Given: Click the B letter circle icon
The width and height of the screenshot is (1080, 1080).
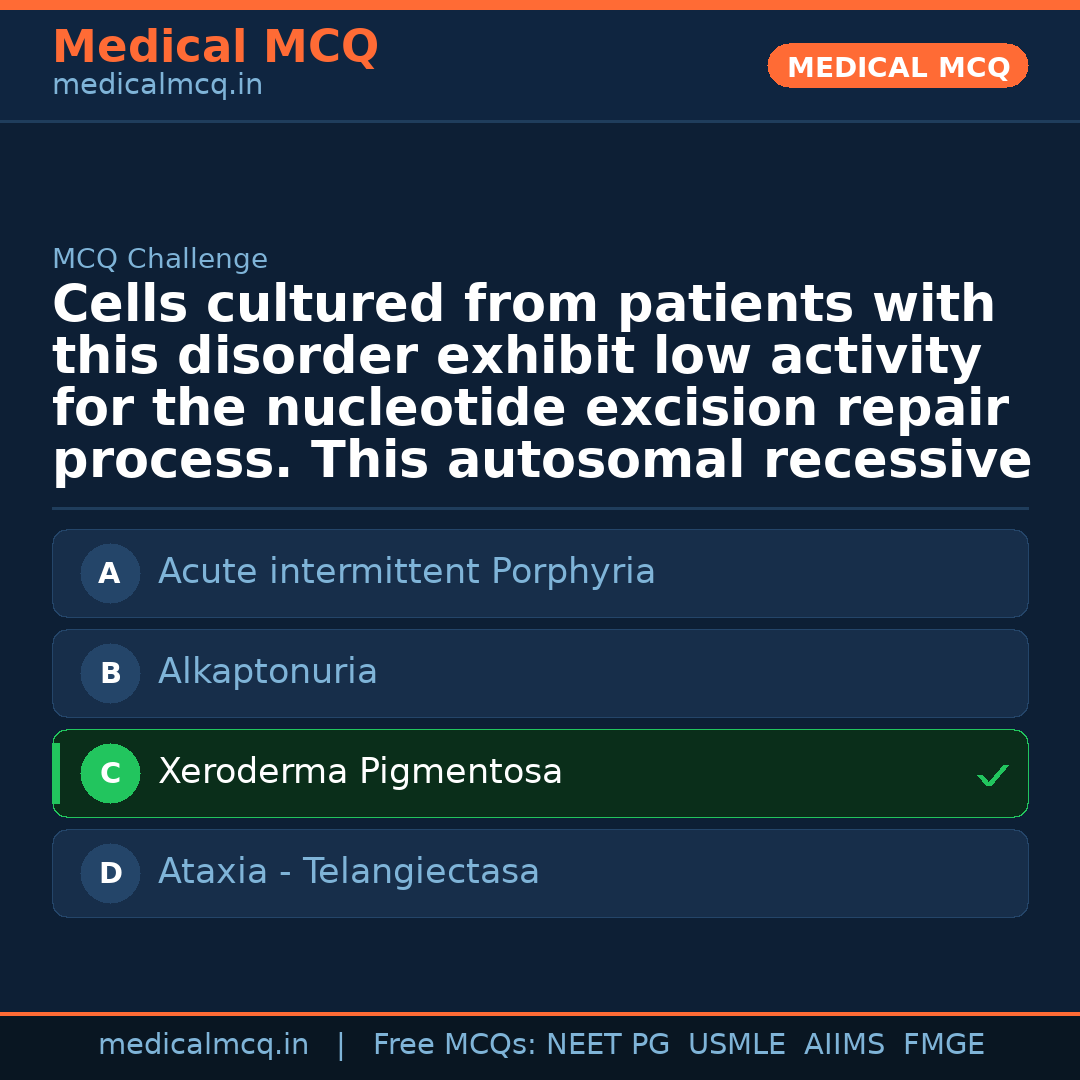Looking at the screenshot, I should pyautogui.click(x=110, y=674).
